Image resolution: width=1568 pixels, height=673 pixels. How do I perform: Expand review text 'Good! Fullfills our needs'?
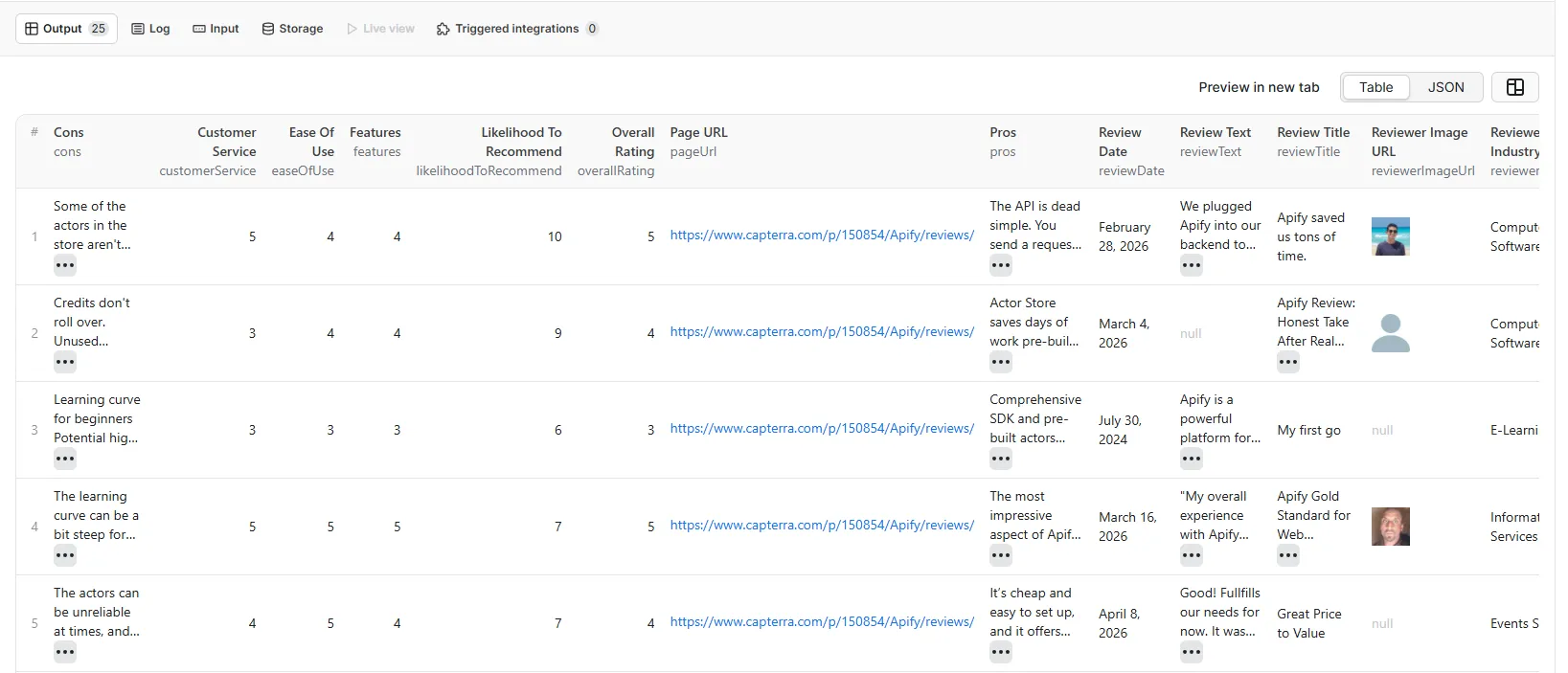[x=1192, y=653]
